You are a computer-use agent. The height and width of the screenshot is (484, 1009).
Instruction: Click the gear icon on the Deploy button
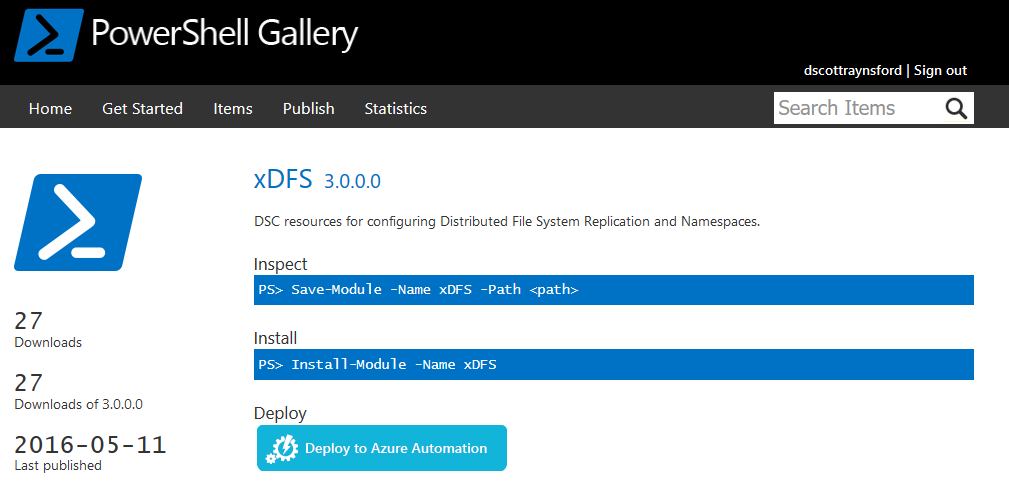click(282, 449)
